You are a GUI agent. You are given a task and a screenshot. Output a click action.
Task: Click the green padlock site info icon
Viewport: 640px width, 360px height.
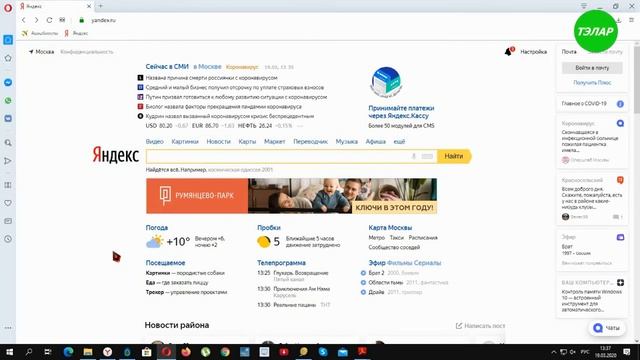point(81,20)
